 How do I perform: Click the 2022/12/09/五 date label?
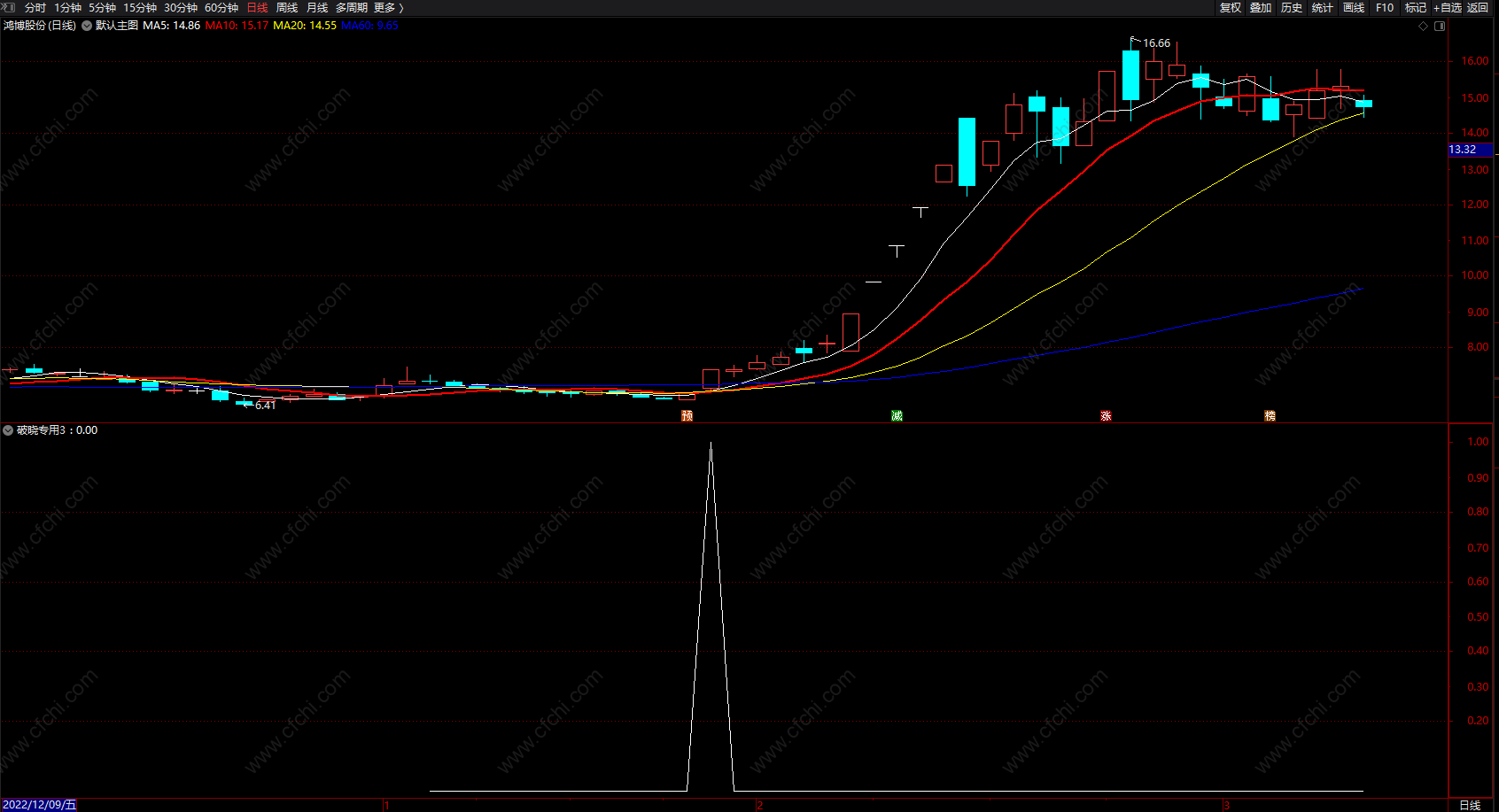point(39,805)
